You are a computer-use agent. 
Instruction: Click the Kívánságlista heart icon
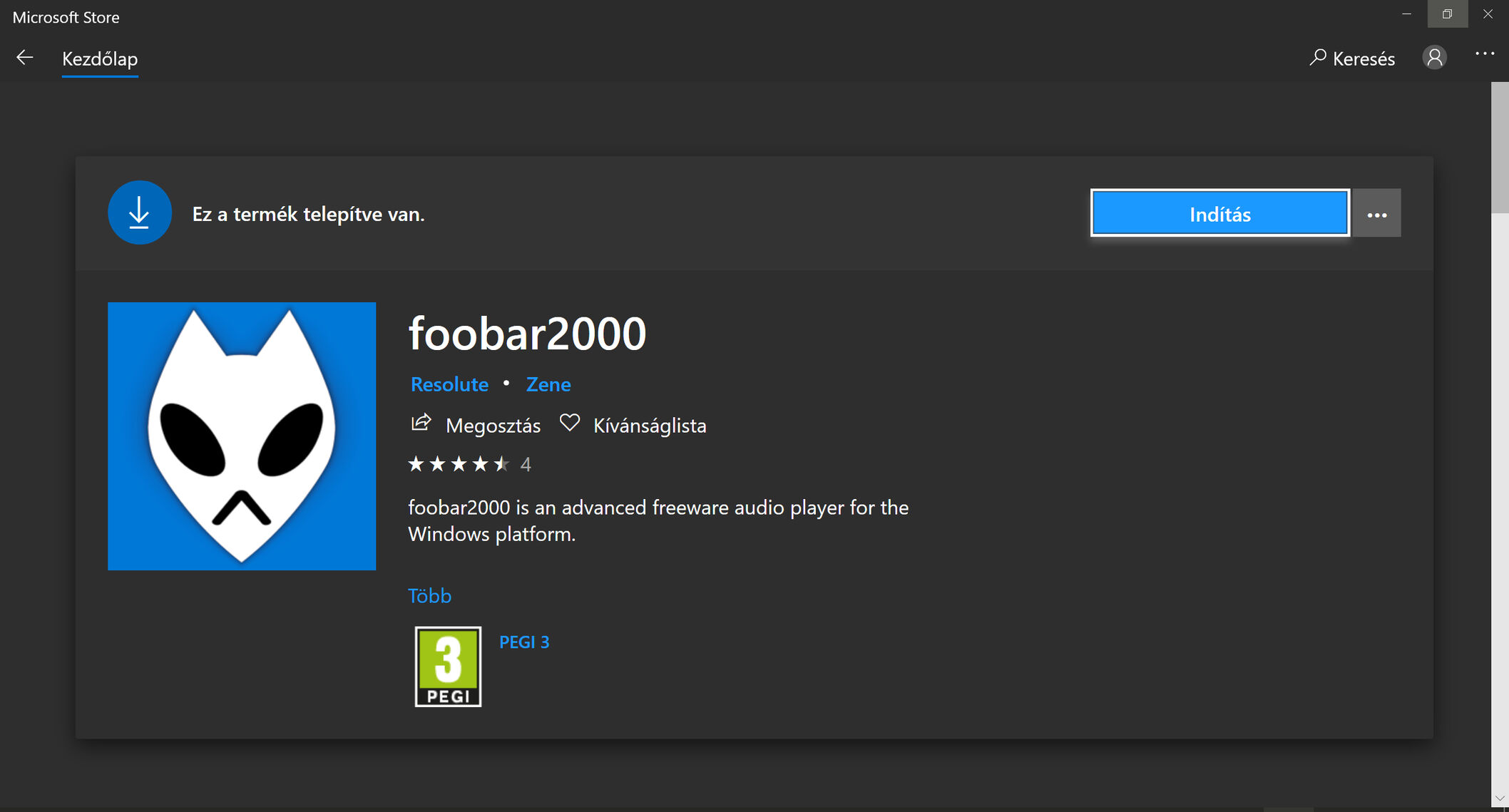[x=569, y=423]
